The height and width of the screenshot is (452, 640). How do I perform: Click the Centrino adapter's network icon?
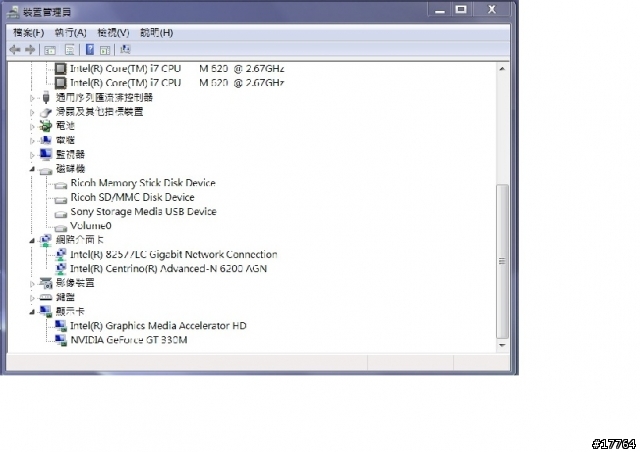pos(60,269)
